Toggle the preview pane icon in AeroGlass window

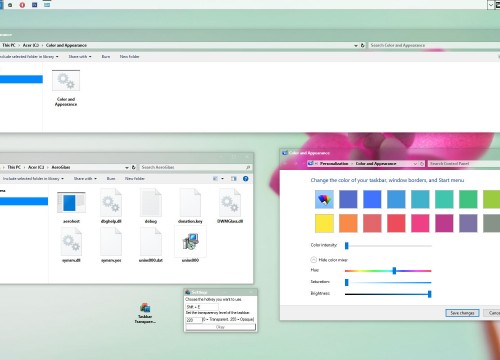coord(234,179)
